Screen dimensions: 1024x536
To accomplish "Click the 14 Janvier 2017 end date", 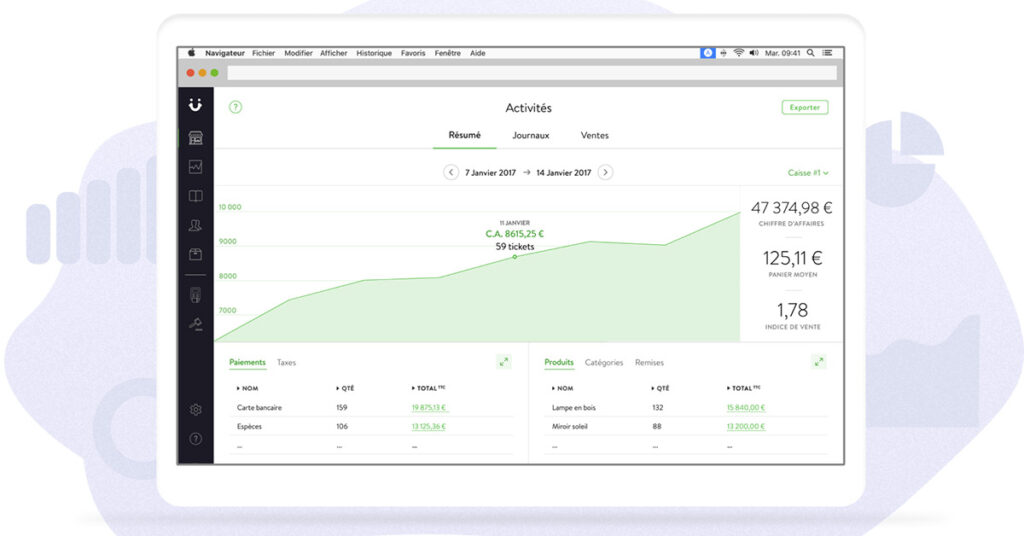I will (564, 173).
